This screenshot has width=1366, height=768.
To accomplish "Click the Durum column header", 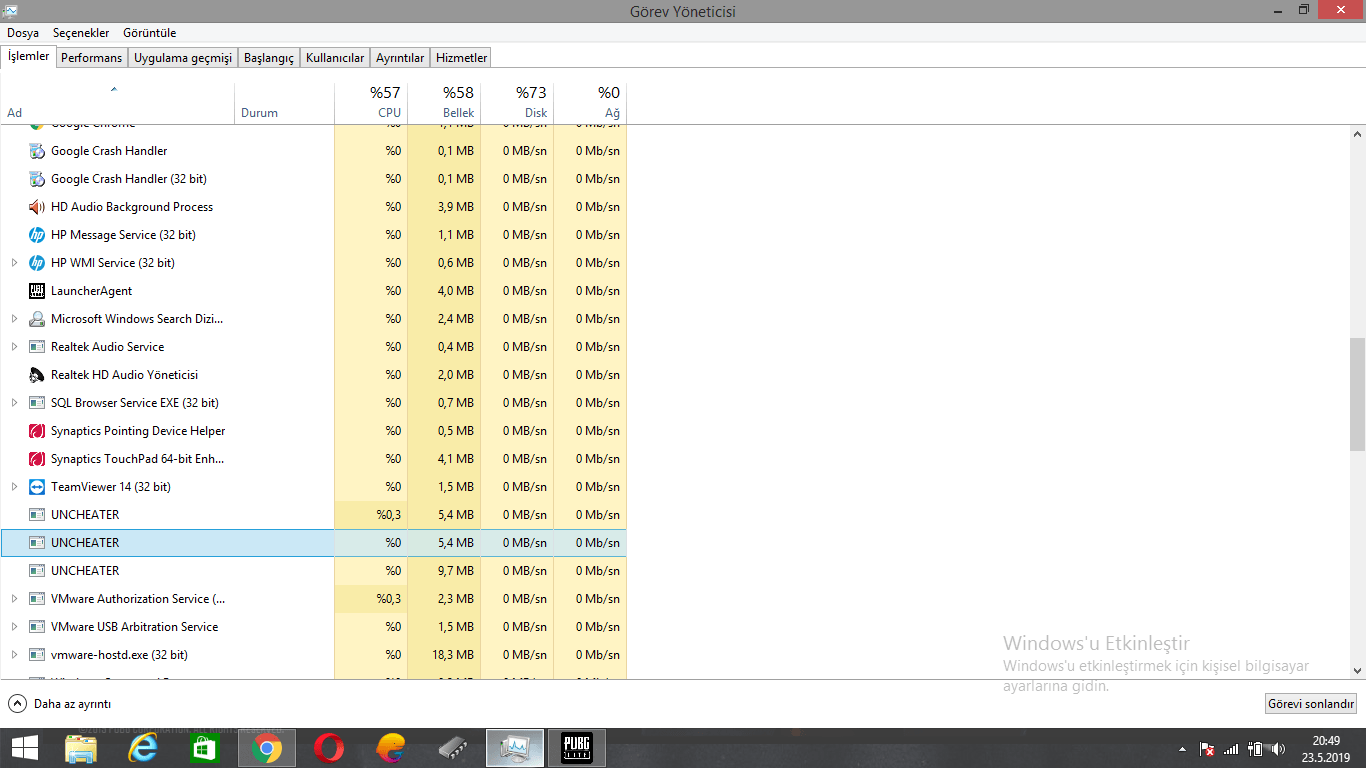I will [284, 102].
